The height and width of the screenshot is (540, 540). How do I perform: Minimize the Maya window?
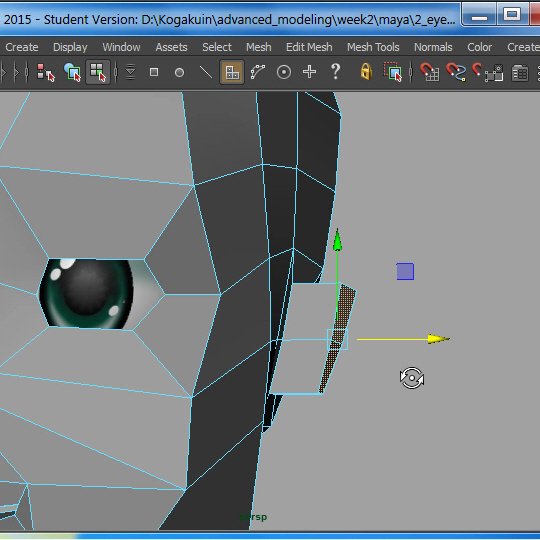[479, 14]
